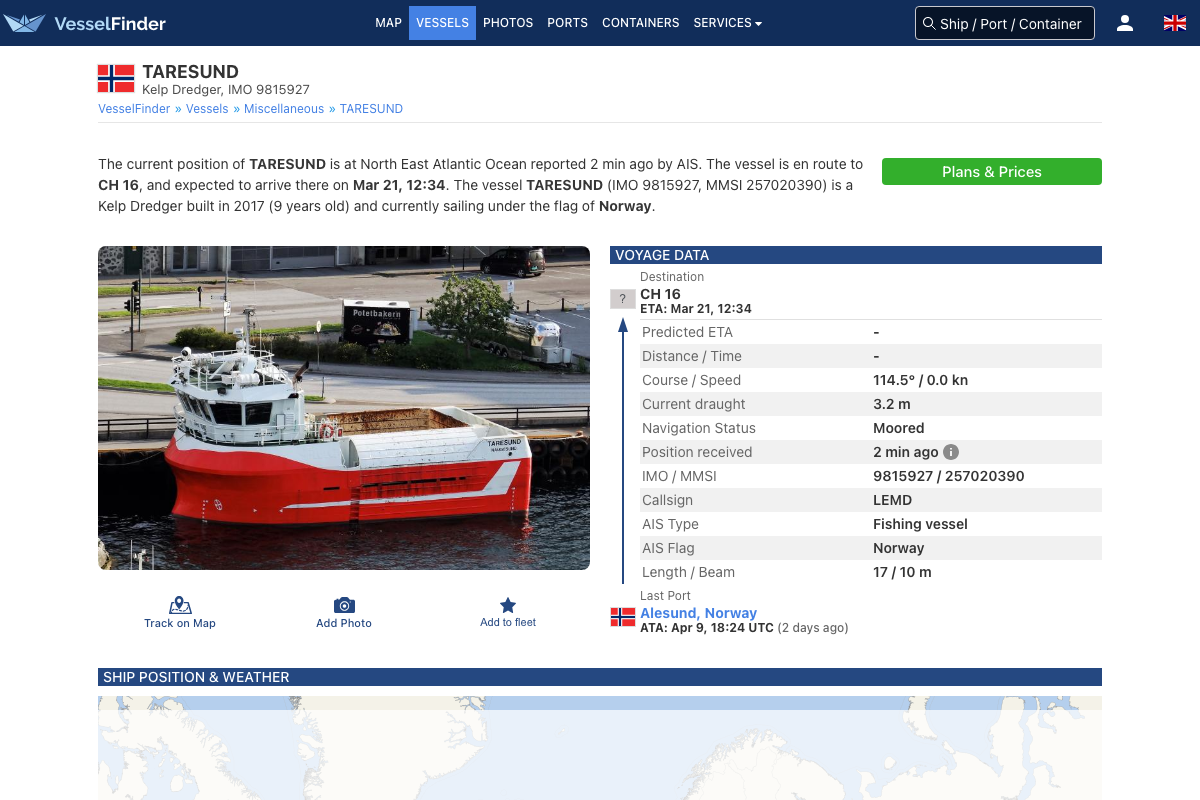Click the Norway flag beside Alesund

(x=623, y=617)
